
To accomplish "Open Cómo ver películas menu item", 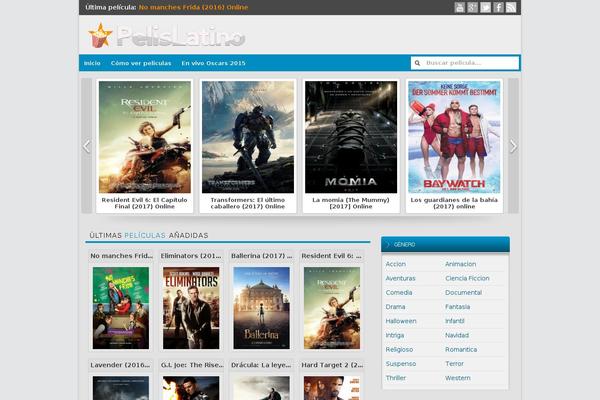I will point(141,63).
